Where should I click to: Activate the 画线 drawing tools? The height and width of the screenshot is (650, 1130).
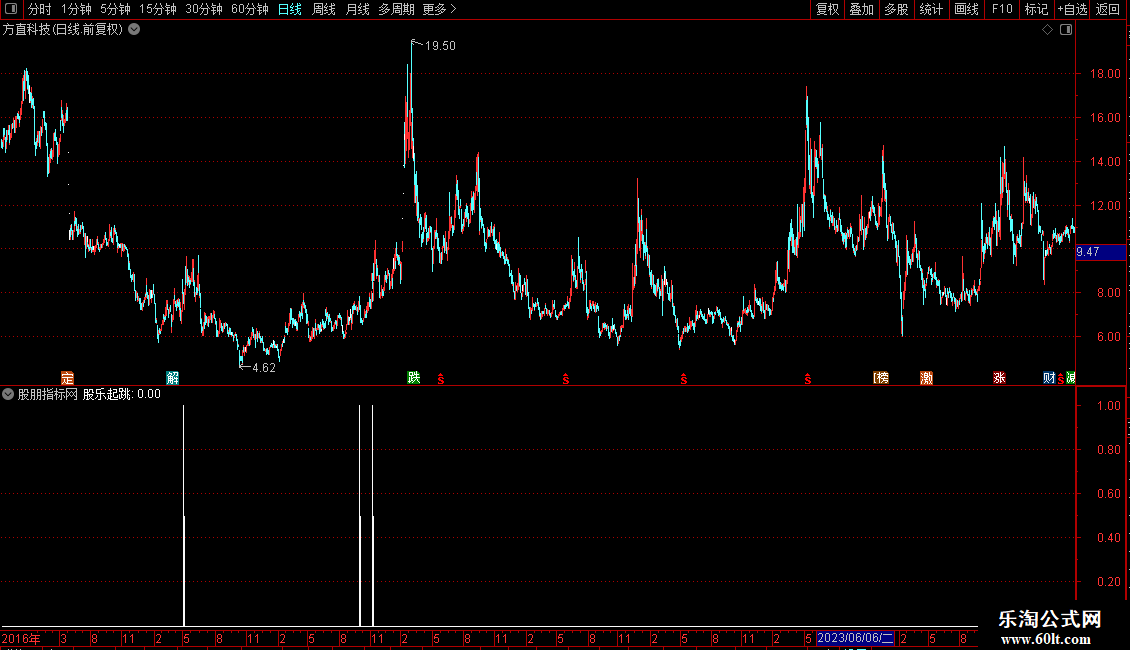click(x=966, y=9)
